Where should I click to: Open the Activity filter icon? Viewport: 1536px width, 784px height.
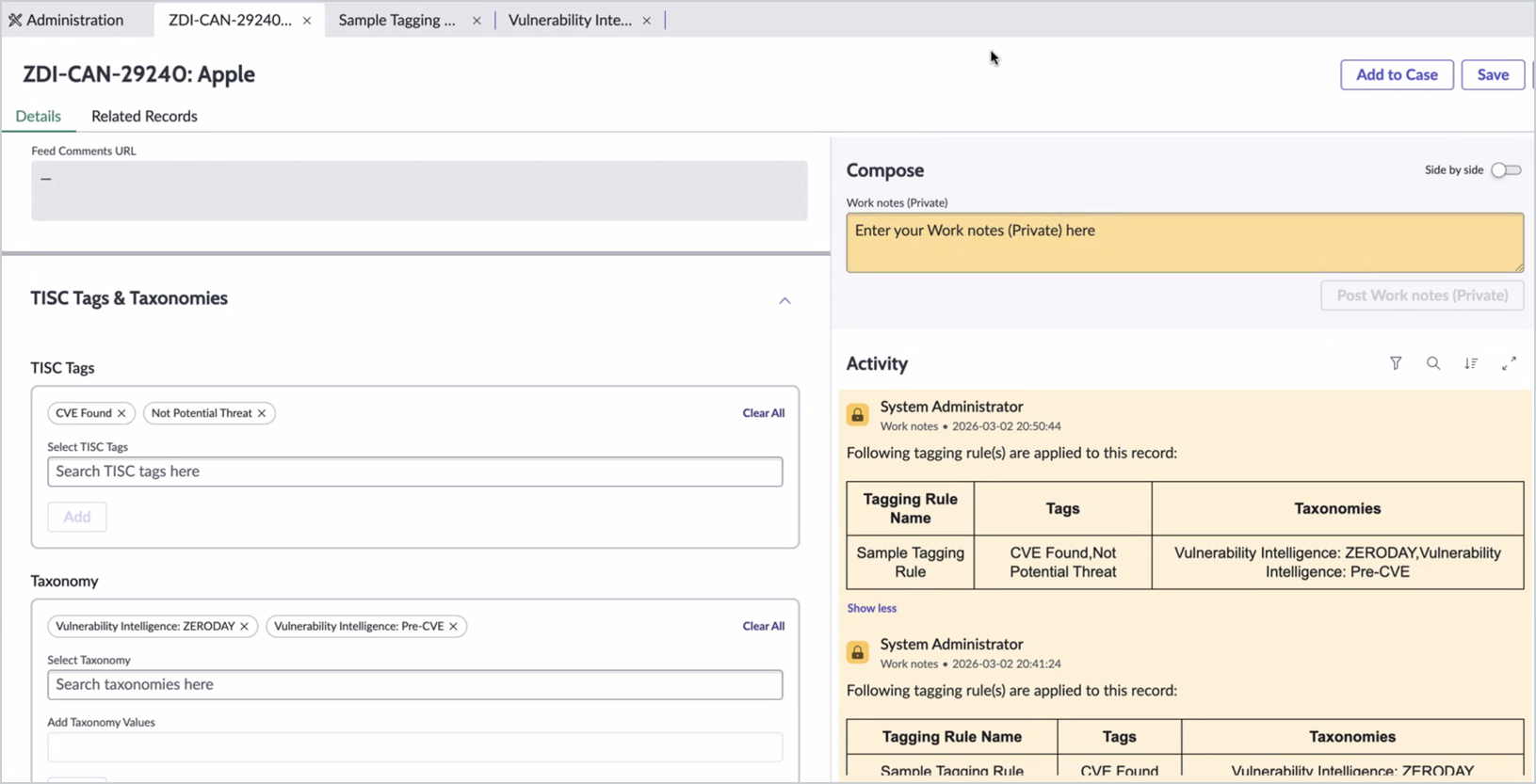click(1396, 363)
